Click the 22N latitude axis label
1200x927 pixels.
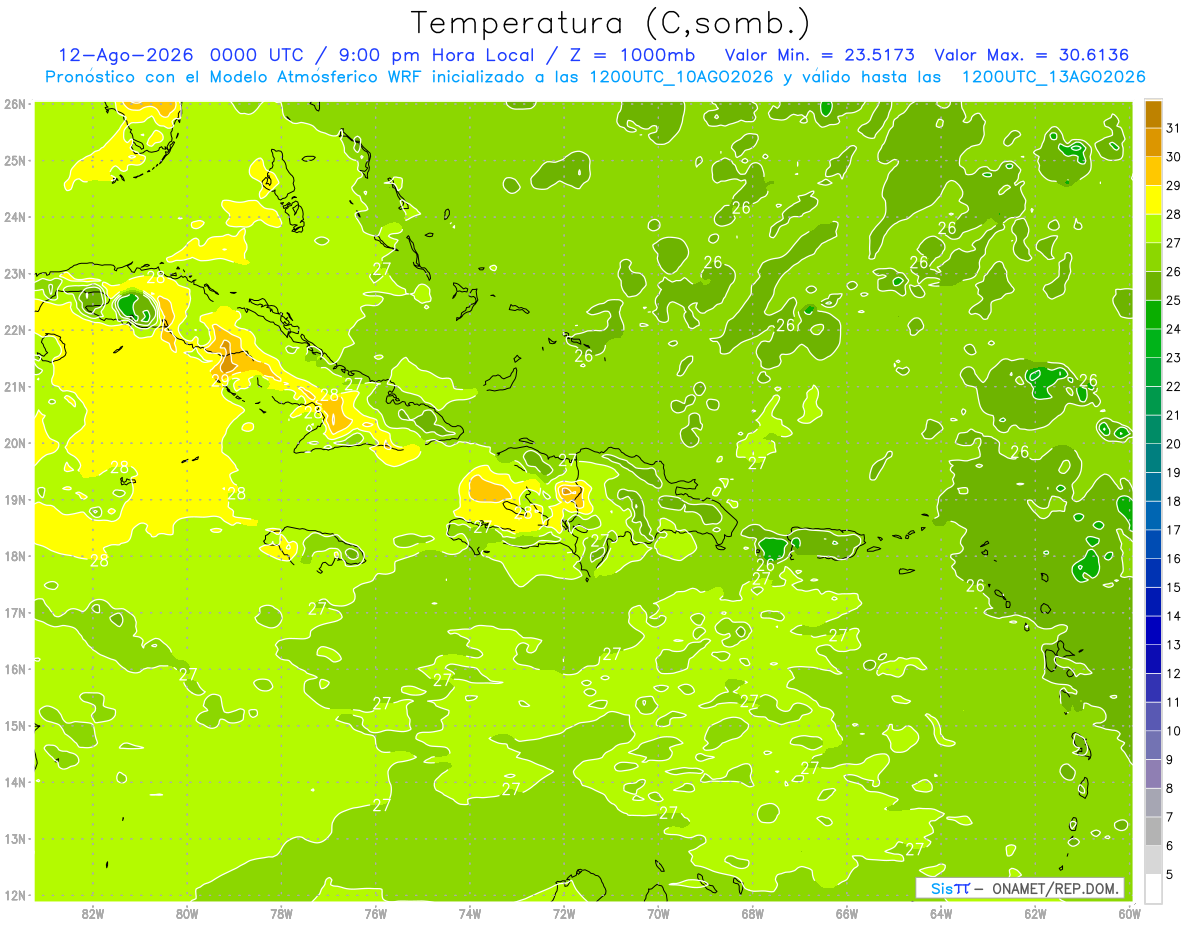tap(15, 330)
